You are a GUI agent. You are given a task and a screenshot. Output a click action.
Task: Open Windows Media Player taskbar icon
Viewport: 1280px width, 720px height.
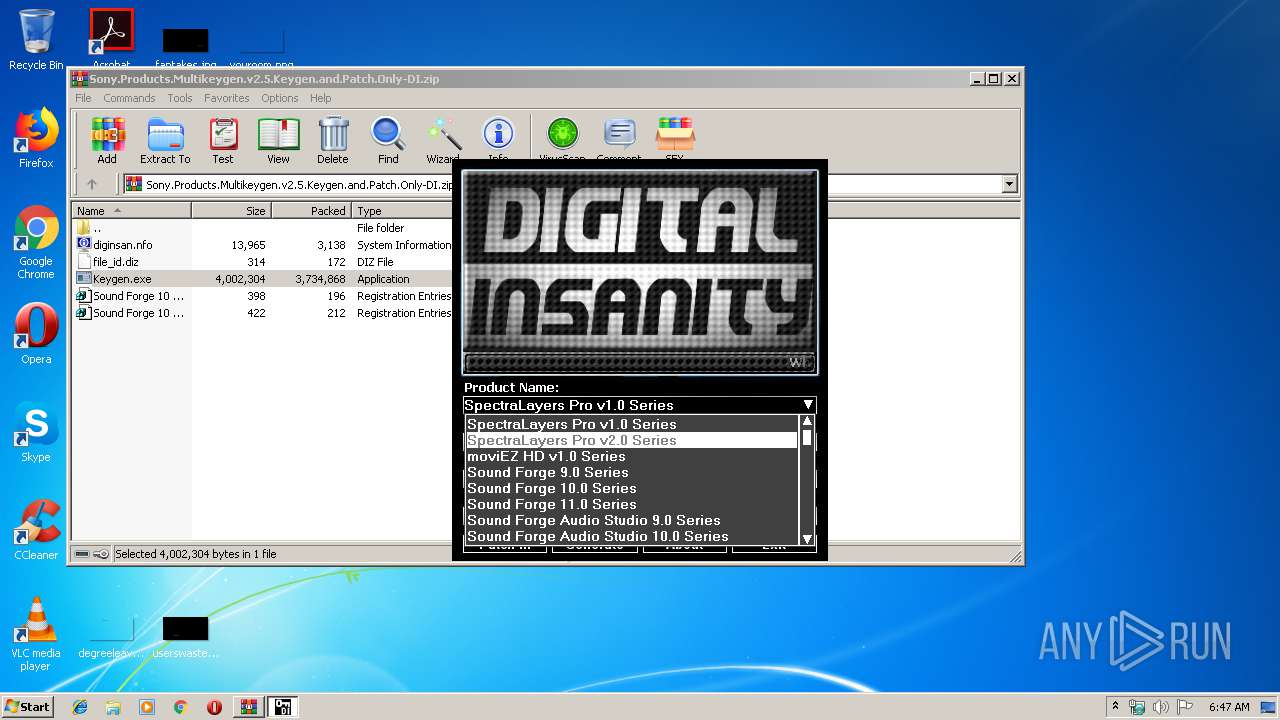[147, 707]
